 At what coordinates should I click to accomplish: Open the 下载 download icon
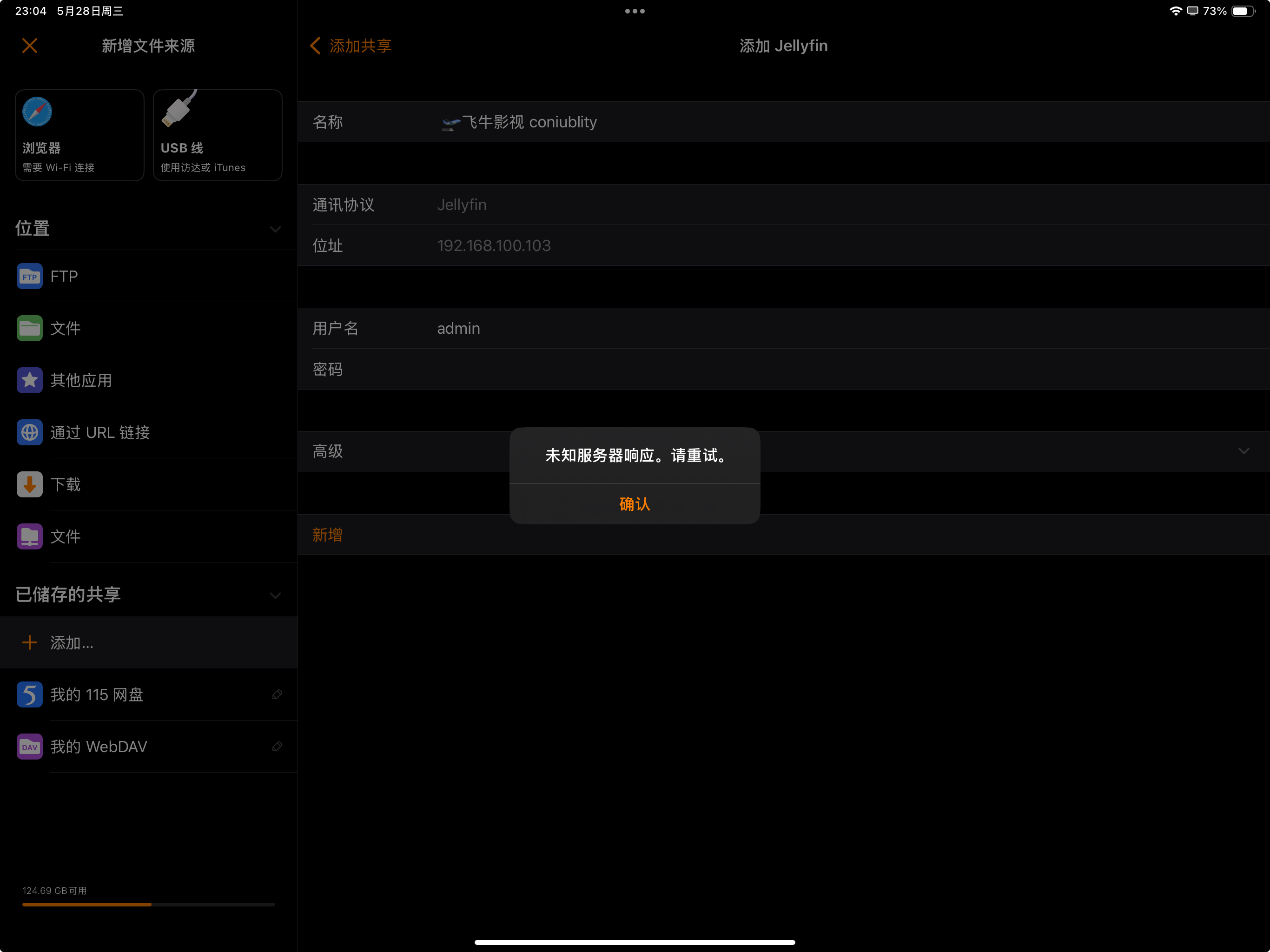click(30, 484)
